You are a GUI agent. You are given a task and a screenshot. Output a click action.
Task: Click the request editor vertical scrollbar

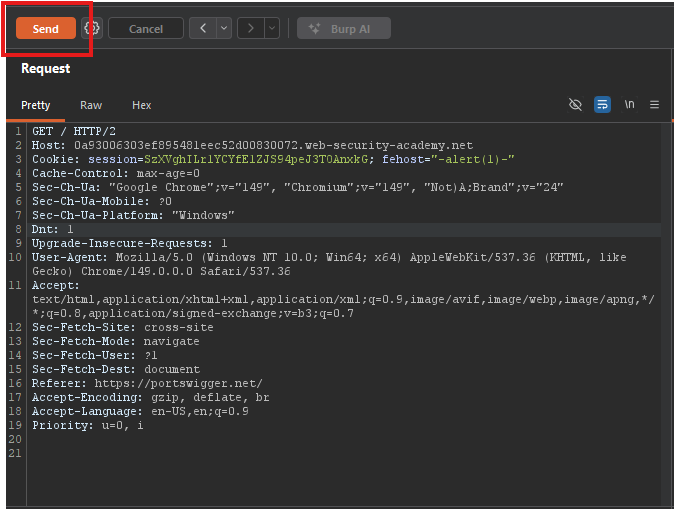point(666,314)
